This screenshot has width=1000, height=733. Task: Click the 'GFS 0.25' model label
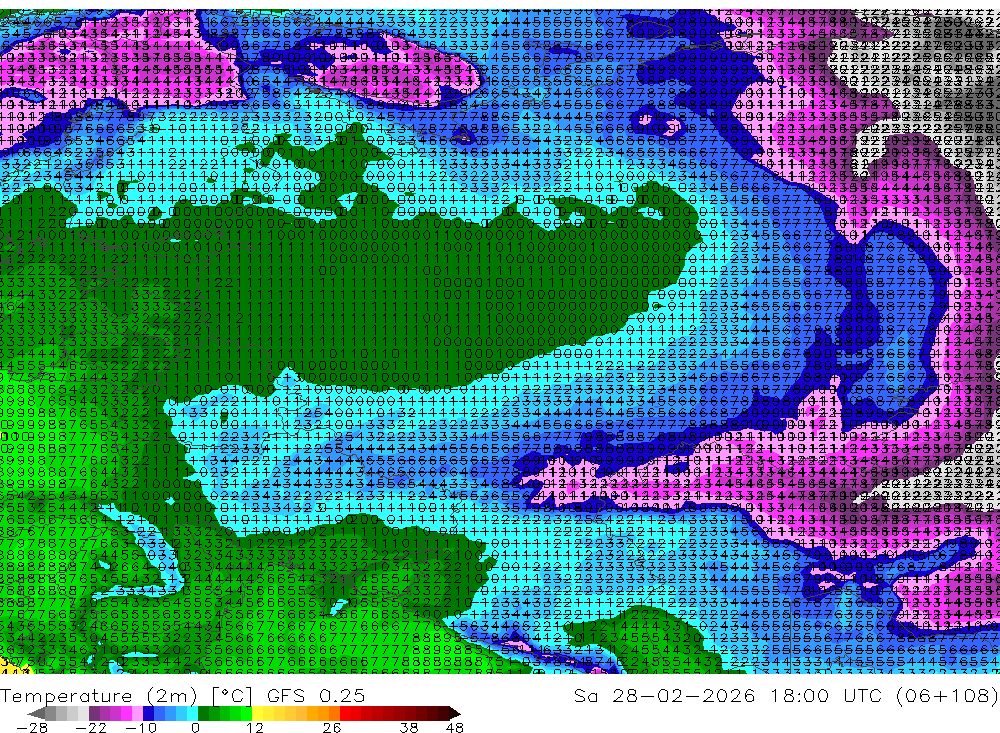[316, 696]
